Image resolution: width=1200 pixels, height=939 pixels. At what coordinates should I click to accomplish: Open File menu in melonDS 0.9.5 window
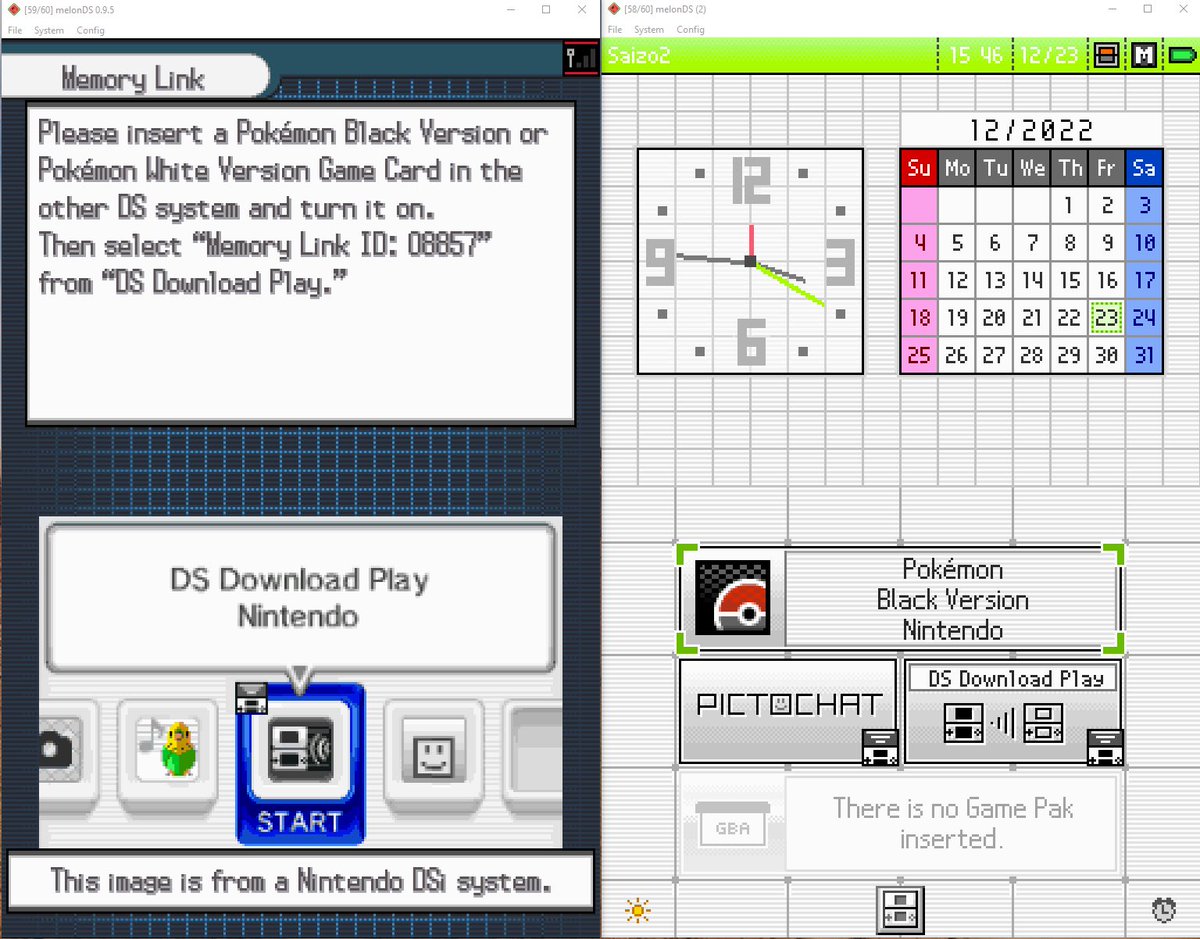[15, 30]
